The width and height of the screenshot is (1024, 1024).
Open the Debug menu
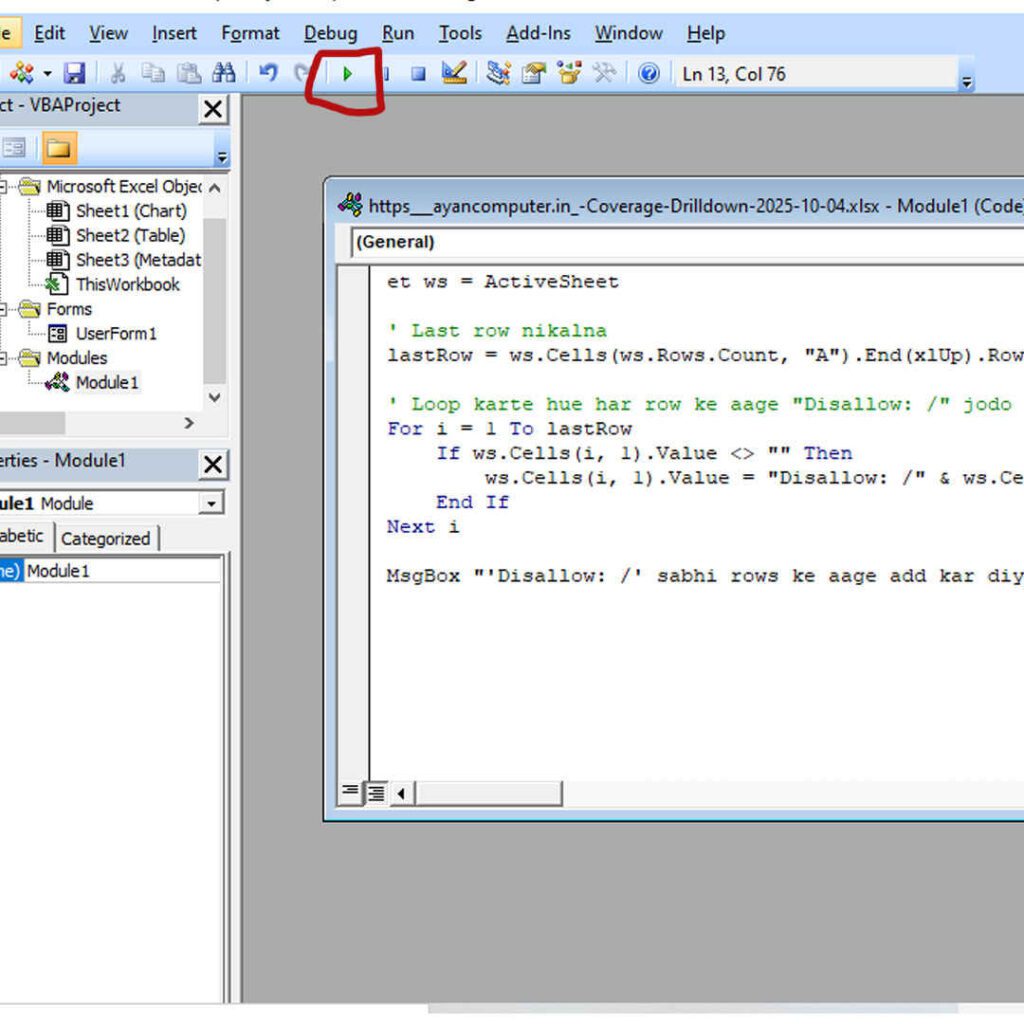tap(330, 33)
